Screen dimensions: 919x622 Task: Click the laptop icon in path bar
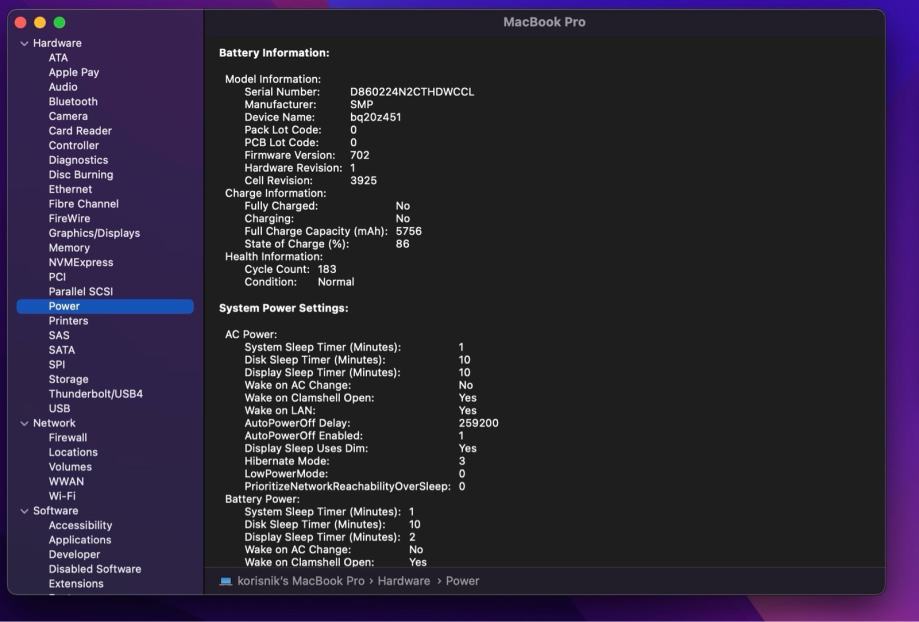click(x=226, y=581)
